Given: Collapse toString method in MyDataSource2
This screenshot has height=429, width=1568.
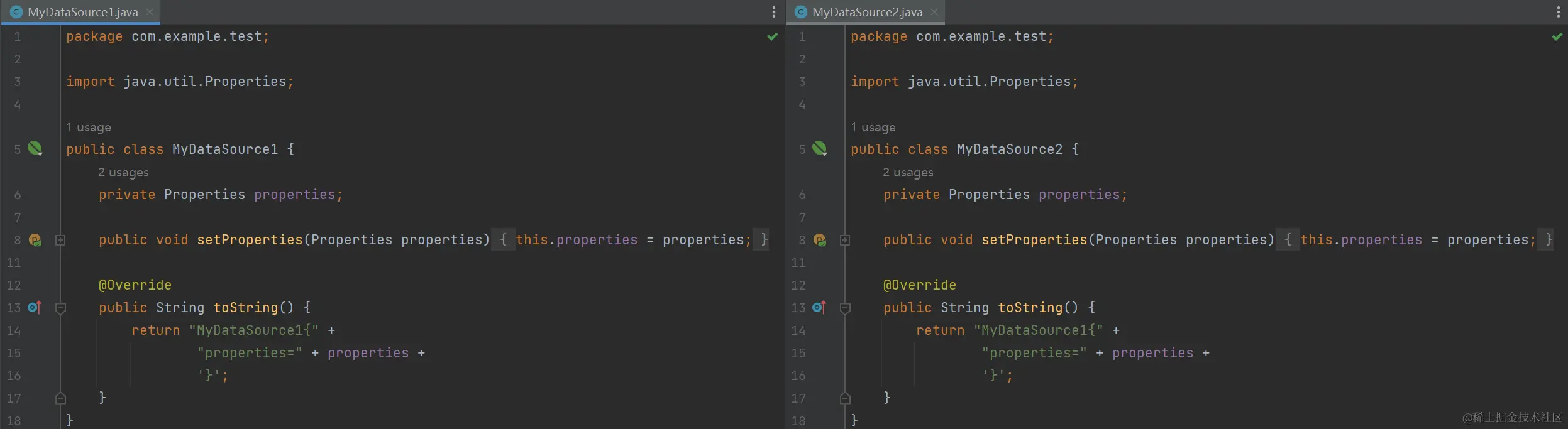Looking at the screenshot, I should (845, 308).
